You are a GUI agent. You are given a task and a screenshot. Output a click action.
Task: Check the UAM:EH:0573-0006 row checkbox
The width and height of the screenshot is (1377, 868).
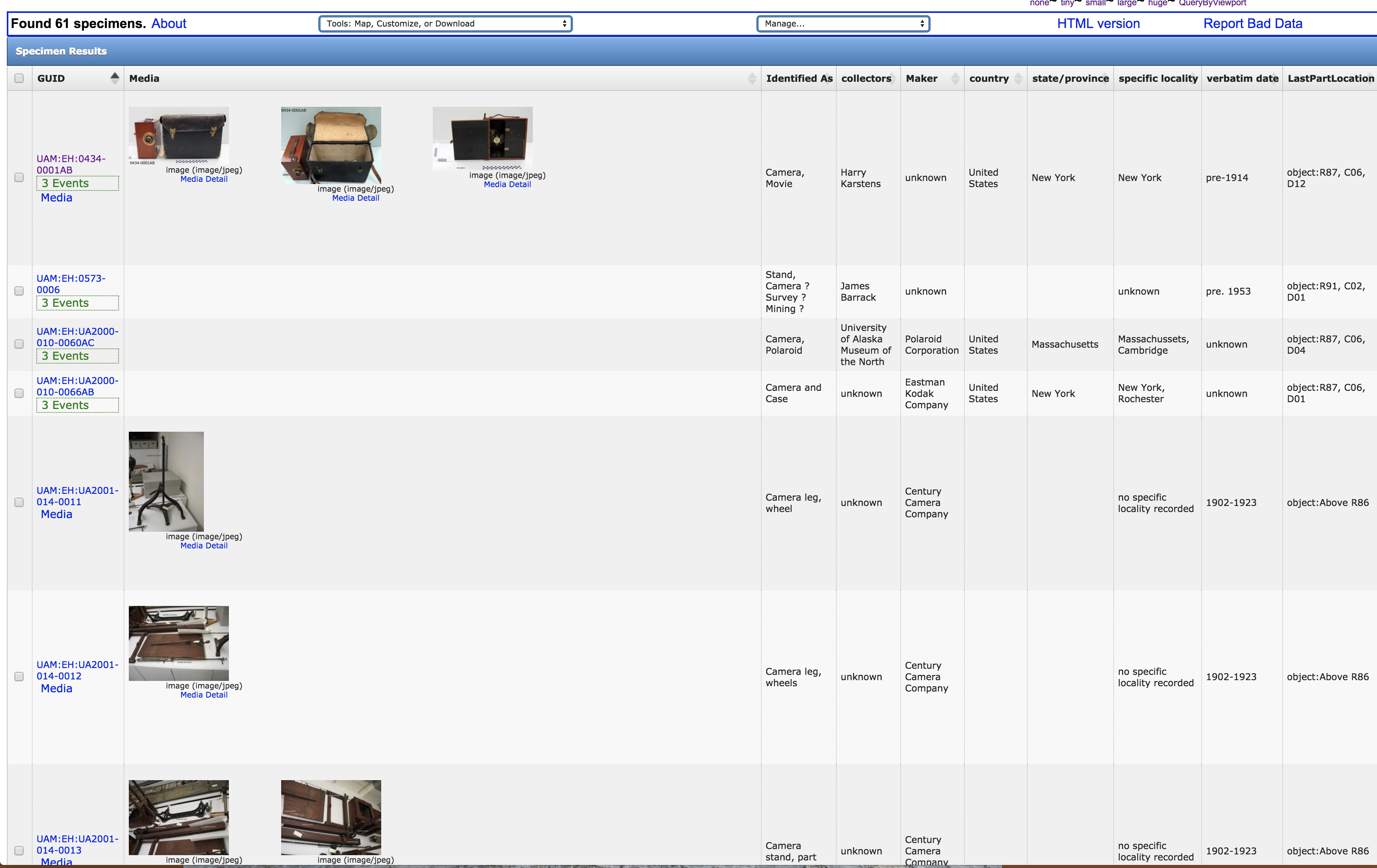pyautogui.click(x=19, y=291)
